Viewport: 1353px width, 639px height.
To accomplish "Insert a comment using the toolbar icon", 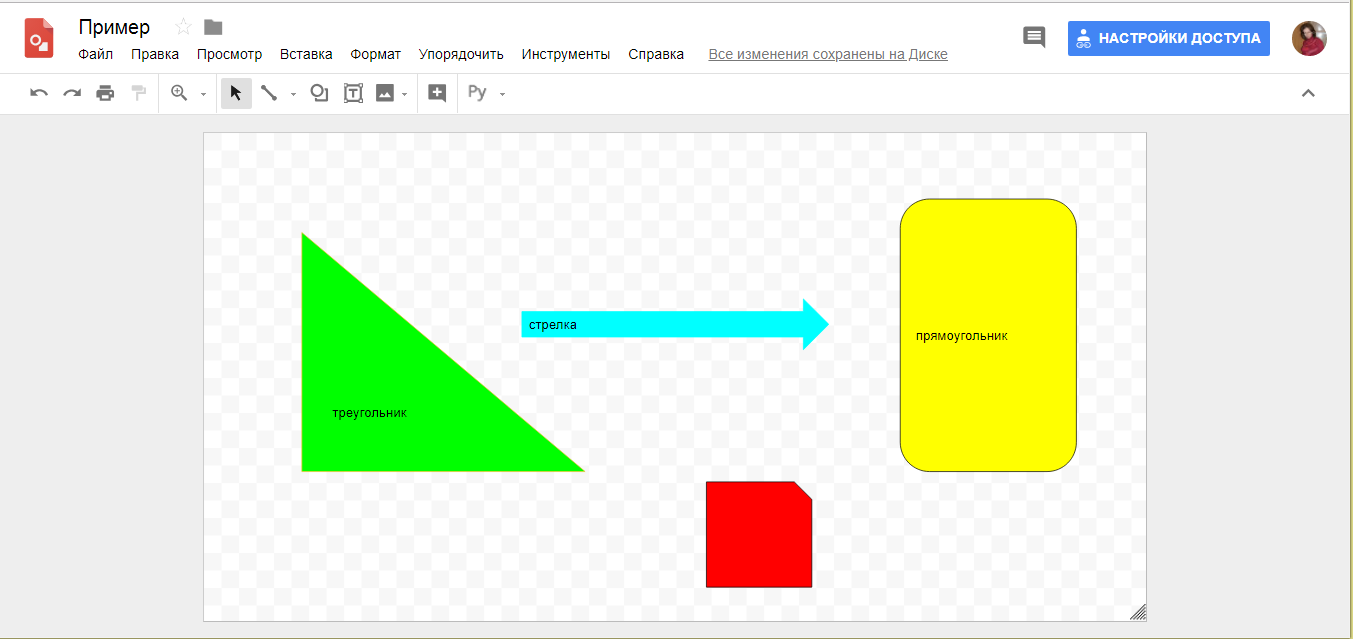I will tap(436, 92).
